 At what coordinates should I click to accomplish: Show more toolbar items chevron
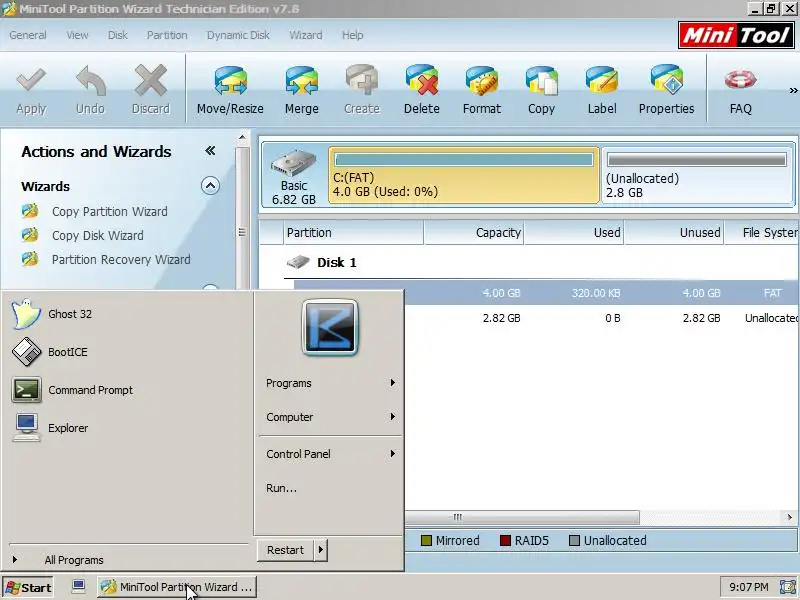click(x=793, y=91)
